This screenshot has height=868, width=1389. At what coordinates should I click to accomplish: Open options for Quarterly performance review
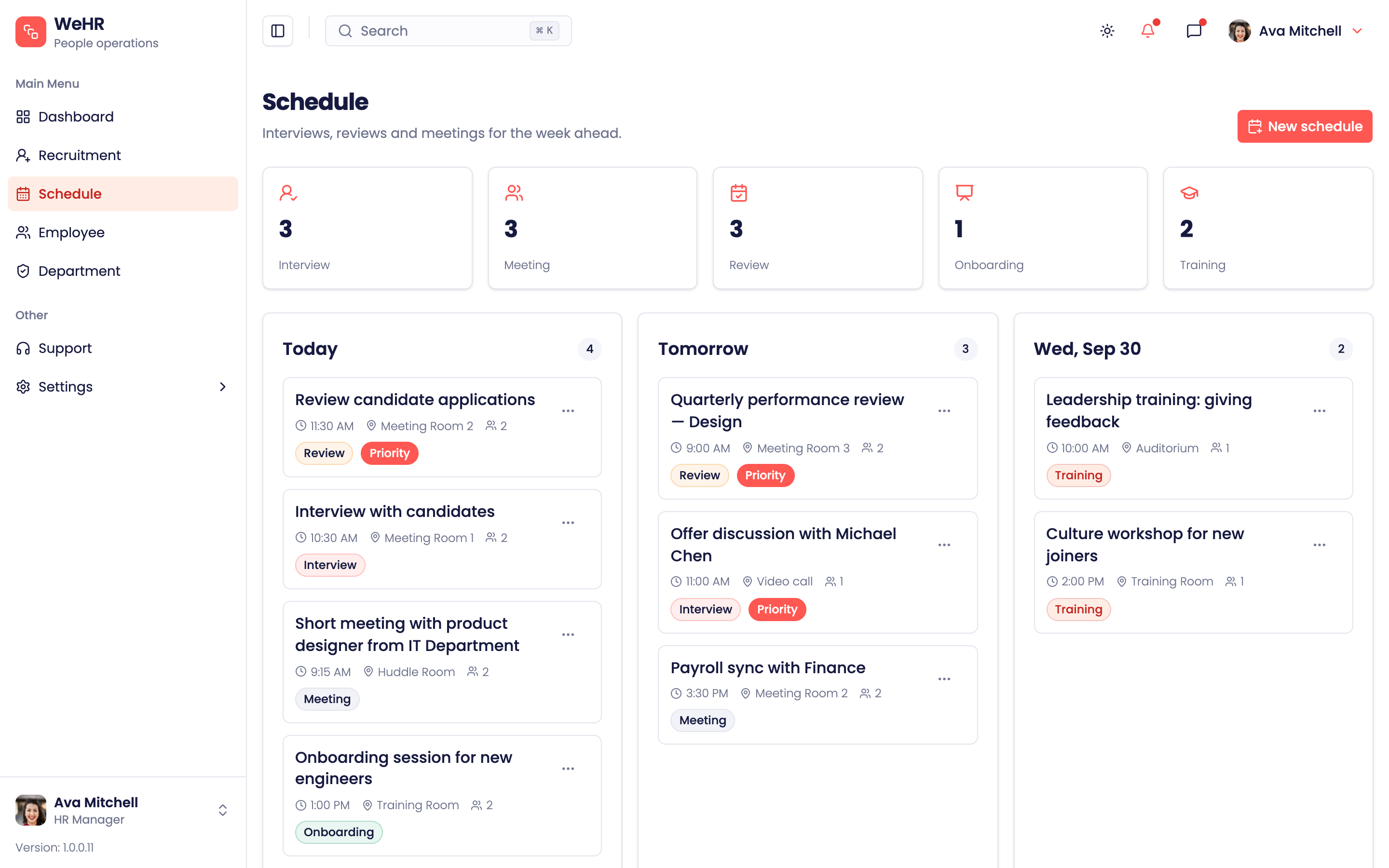coord(944,411)
